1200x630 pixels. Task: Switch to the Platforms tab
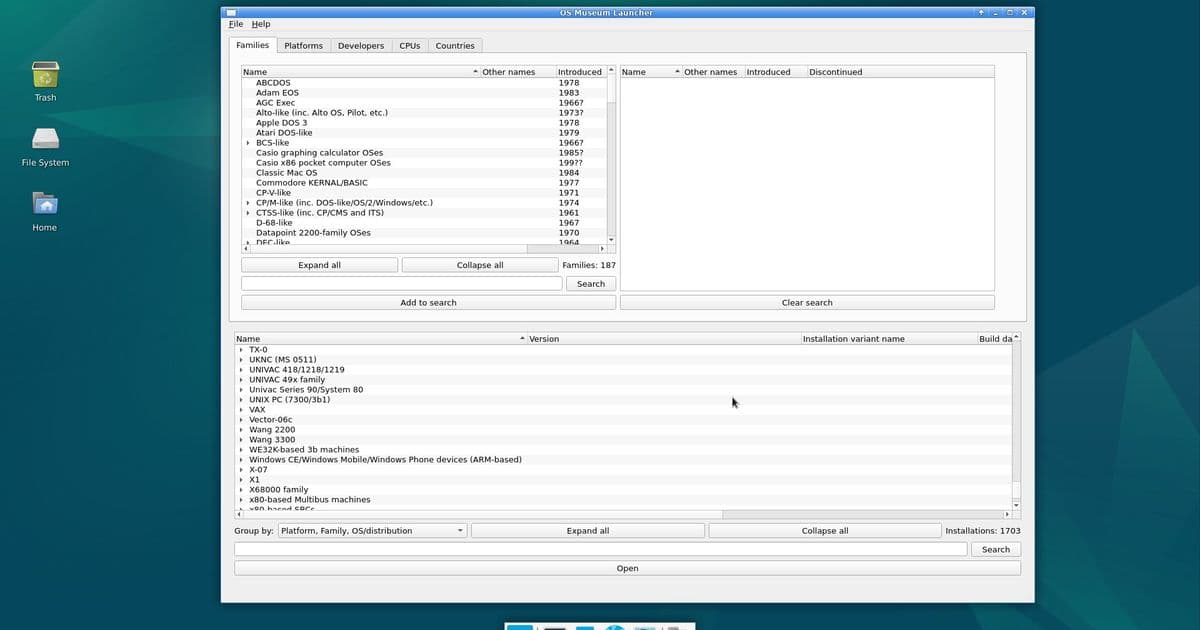click(x=303, y=46)
